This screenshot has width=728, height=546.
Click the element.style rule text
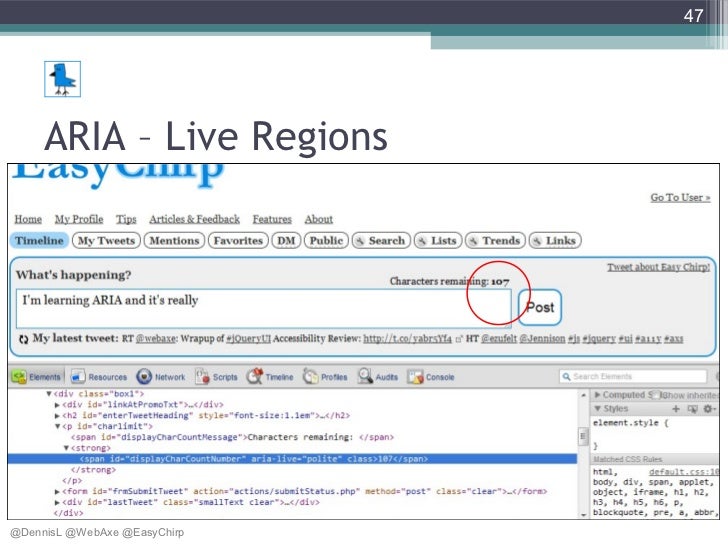630,423
